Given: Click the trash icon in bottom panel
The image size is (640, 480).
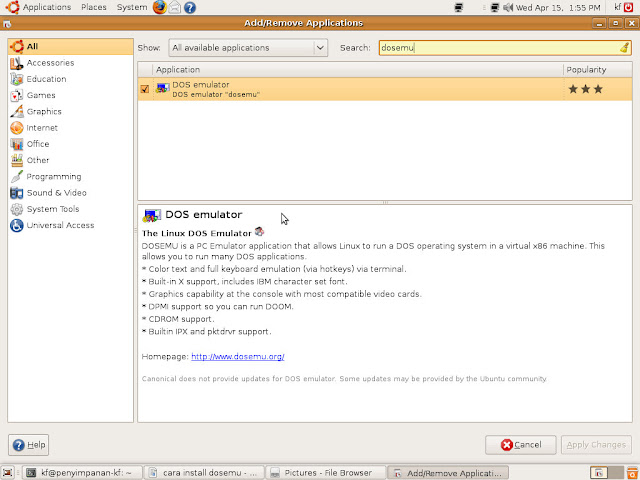Looking at the screenshot, I should [x=632, y=473].
